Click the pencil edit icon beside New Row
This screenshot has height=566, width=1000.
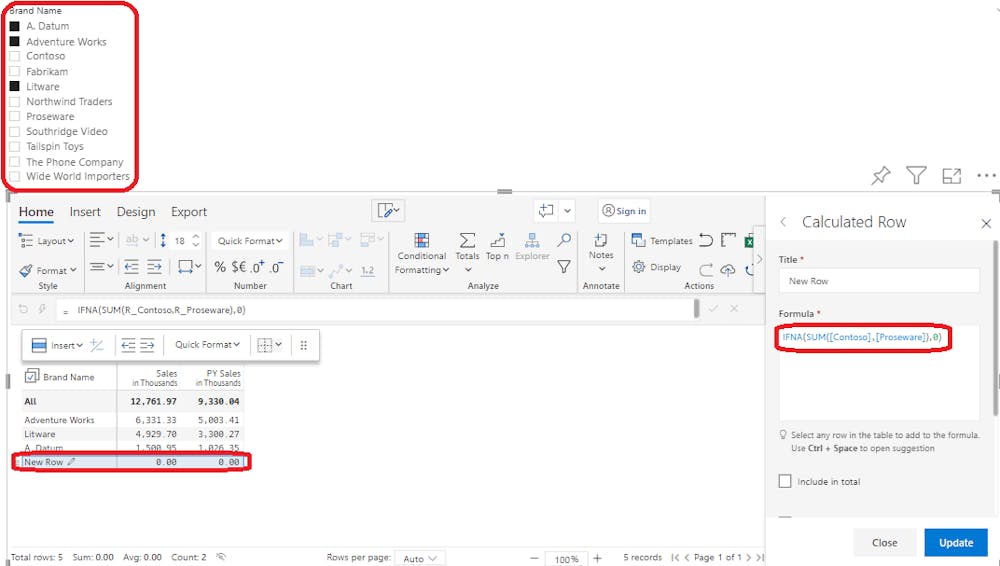(x=71, y=461)
